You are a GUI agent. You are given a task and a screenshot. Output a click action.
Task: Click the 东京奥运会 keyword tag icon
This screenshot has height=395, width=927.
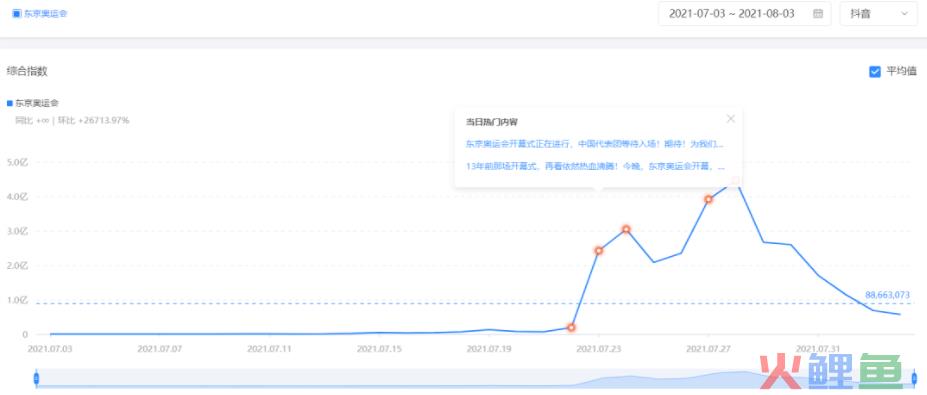tap(16, 13)
